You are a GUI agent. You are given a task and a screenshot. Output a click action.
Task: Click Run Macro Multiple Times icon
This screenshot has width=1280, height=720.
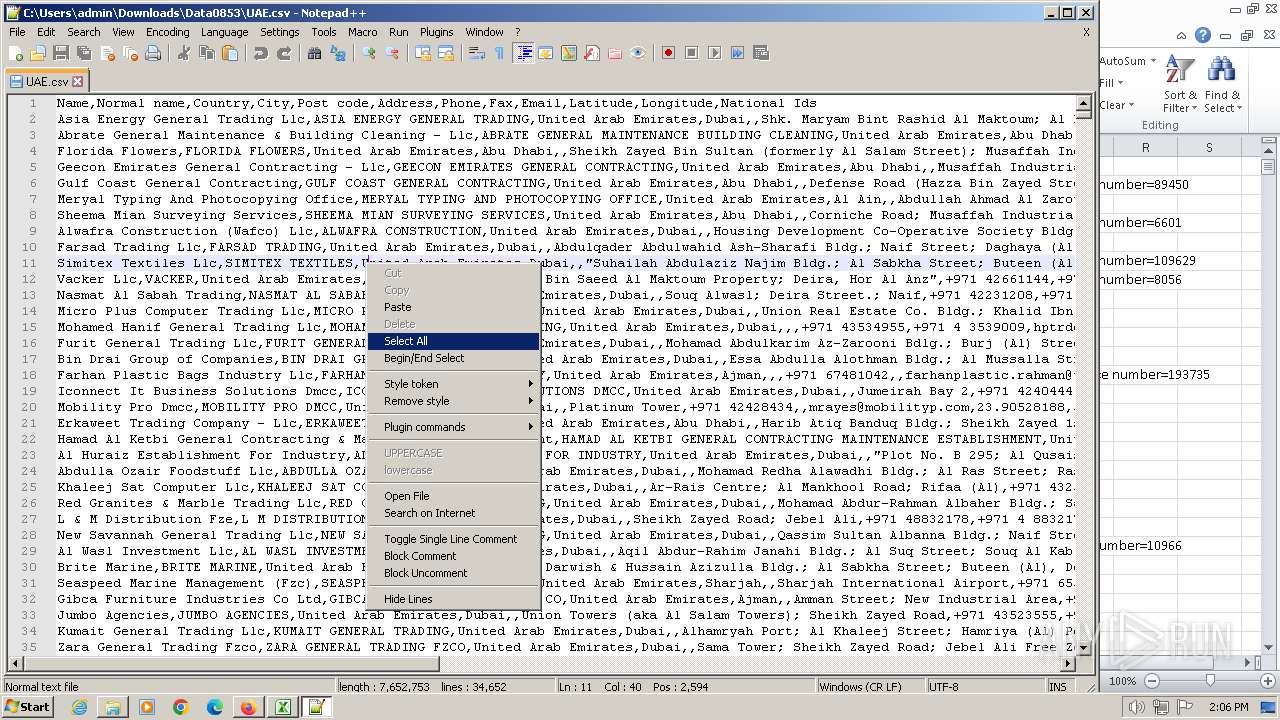tap(737, 53)
